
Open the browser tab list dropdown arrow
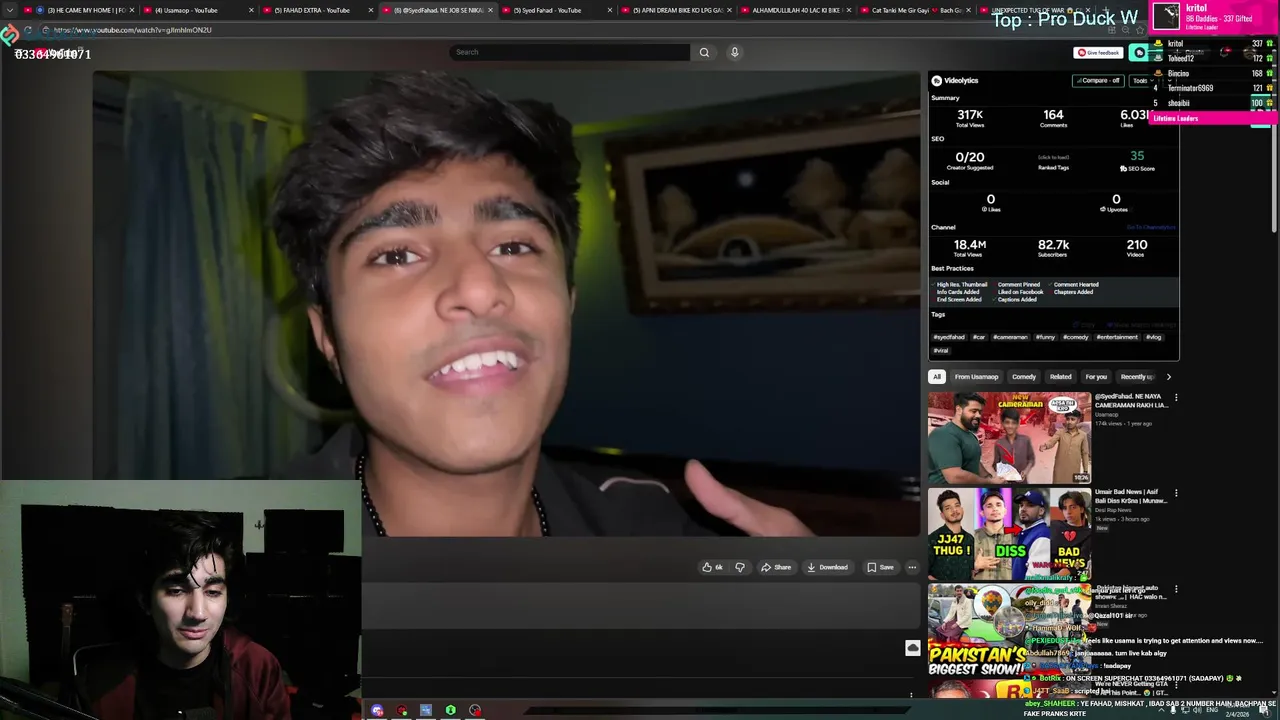tap(10, 10)
